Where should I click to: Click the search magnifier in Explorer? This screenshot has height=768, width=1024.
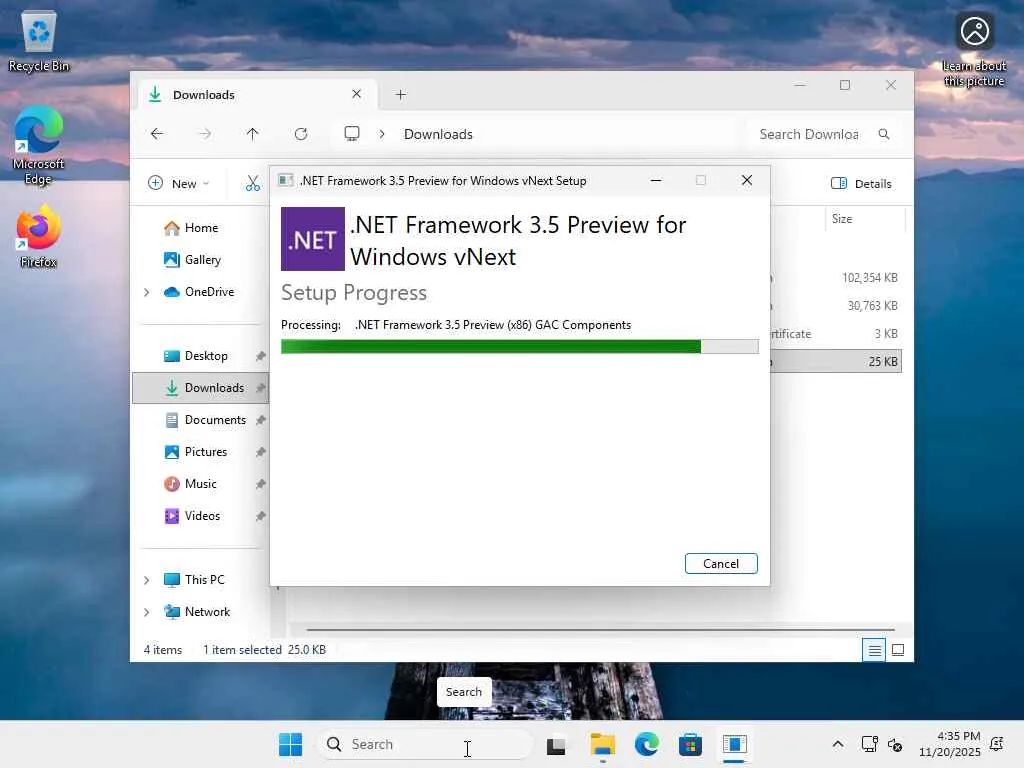884,134
